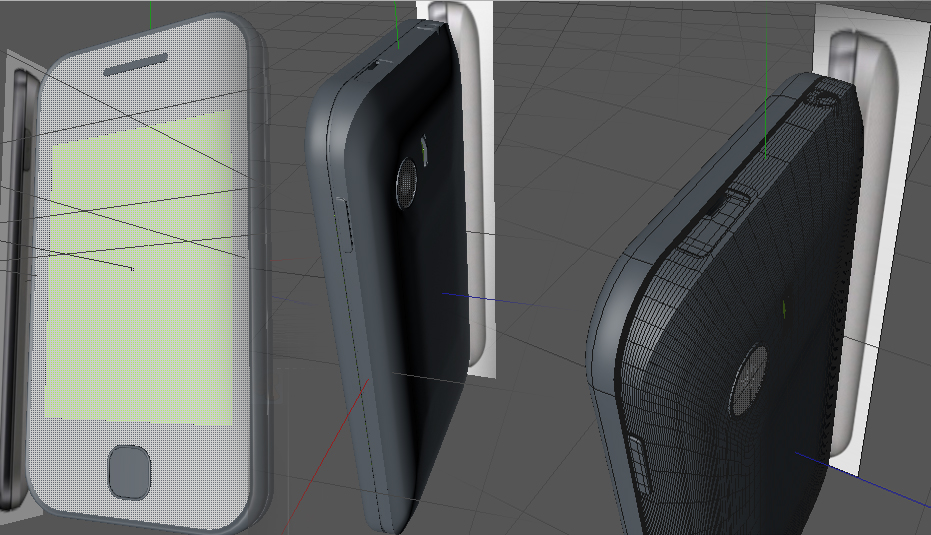Click the earpiece speaker slot on front phone
Screen dimensions: 931x535
tap(136, 65)
